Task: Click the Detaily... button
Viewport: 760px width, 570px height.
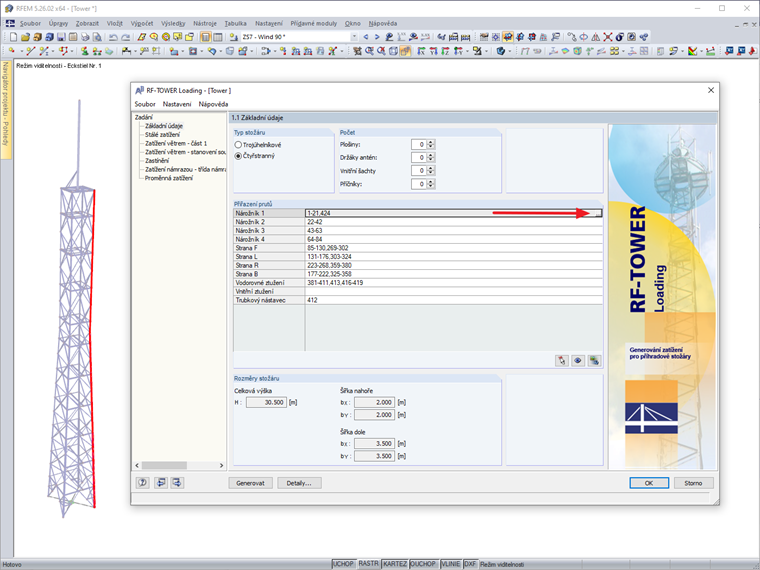Action: pos(299,483)
